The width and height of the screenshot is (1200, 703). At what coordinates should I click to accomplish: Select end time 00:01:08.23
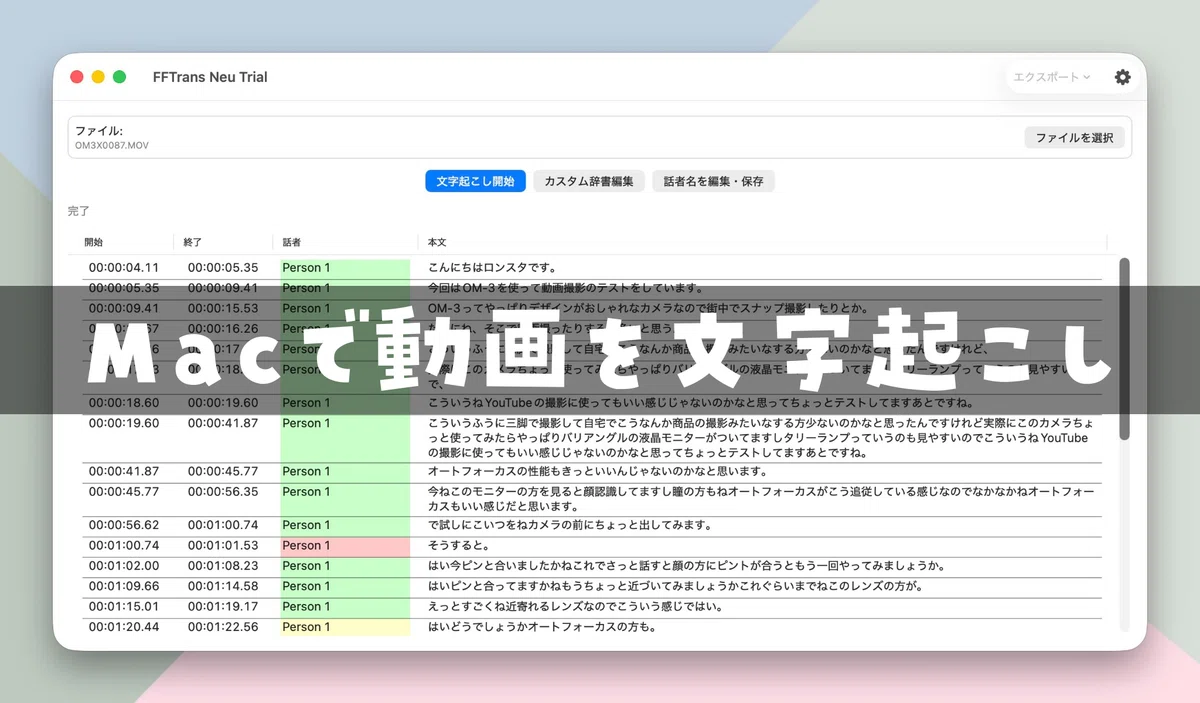click(223, 565)
